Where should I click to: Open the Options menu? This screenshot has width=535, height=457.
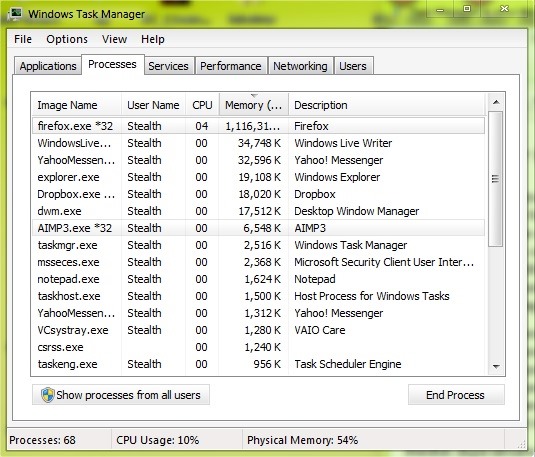tap(67, 39)
